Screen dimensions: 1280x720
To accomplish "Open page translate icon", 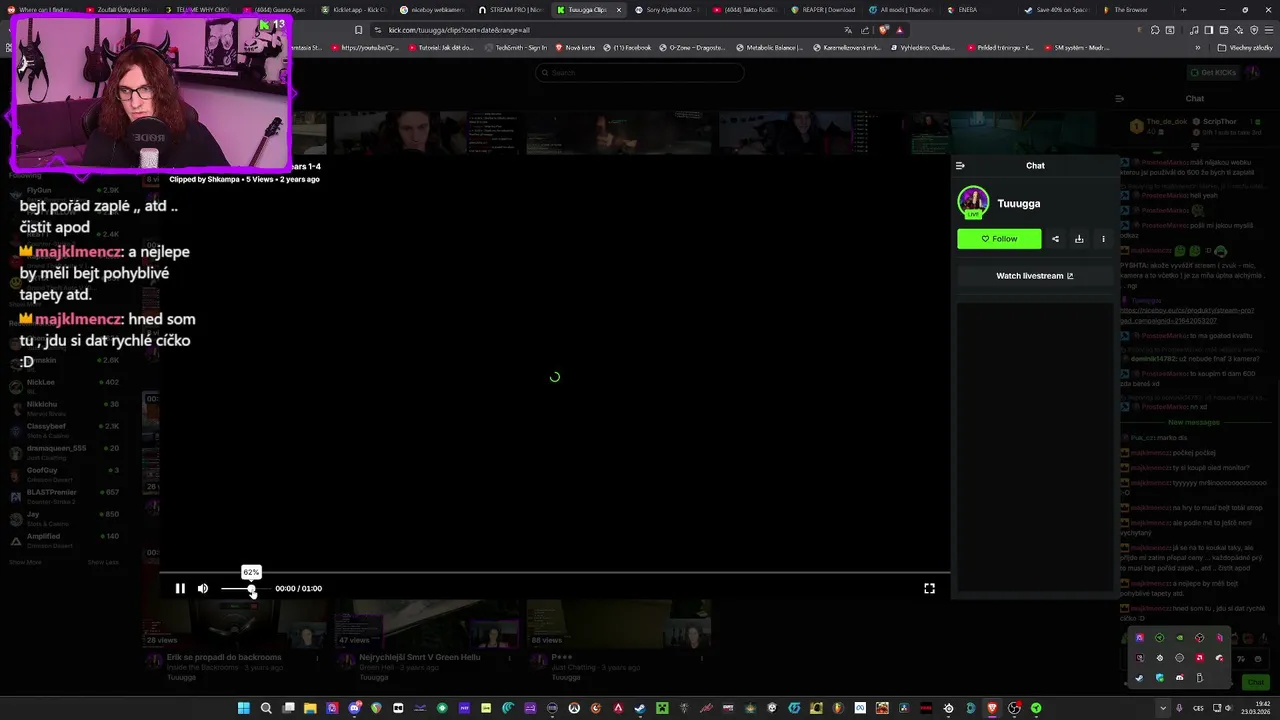I will click(x=848, y=30).
